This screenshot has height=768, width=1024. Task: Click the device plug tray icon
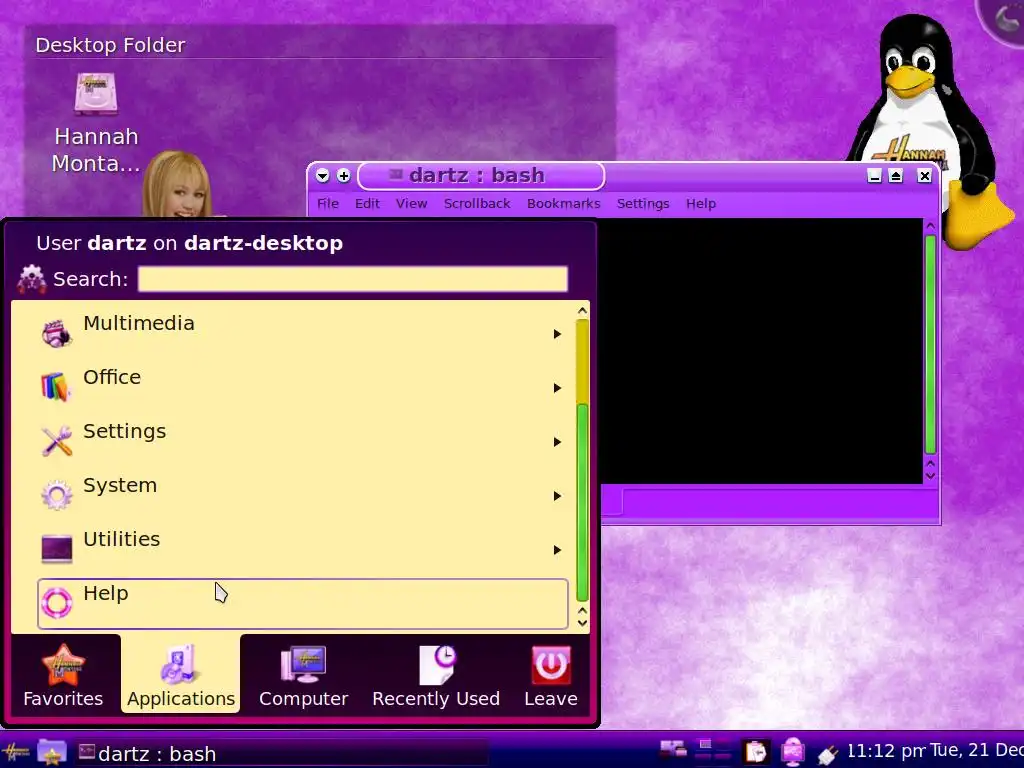(827, 755)
